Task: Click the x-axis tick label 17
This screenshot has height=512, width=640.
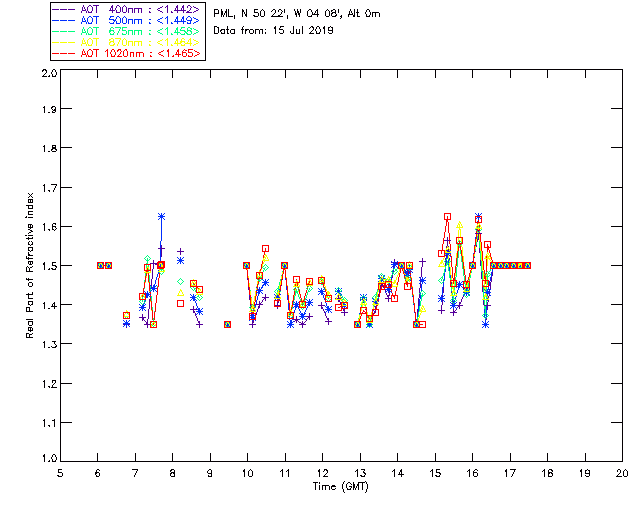Action: (510, 473)
